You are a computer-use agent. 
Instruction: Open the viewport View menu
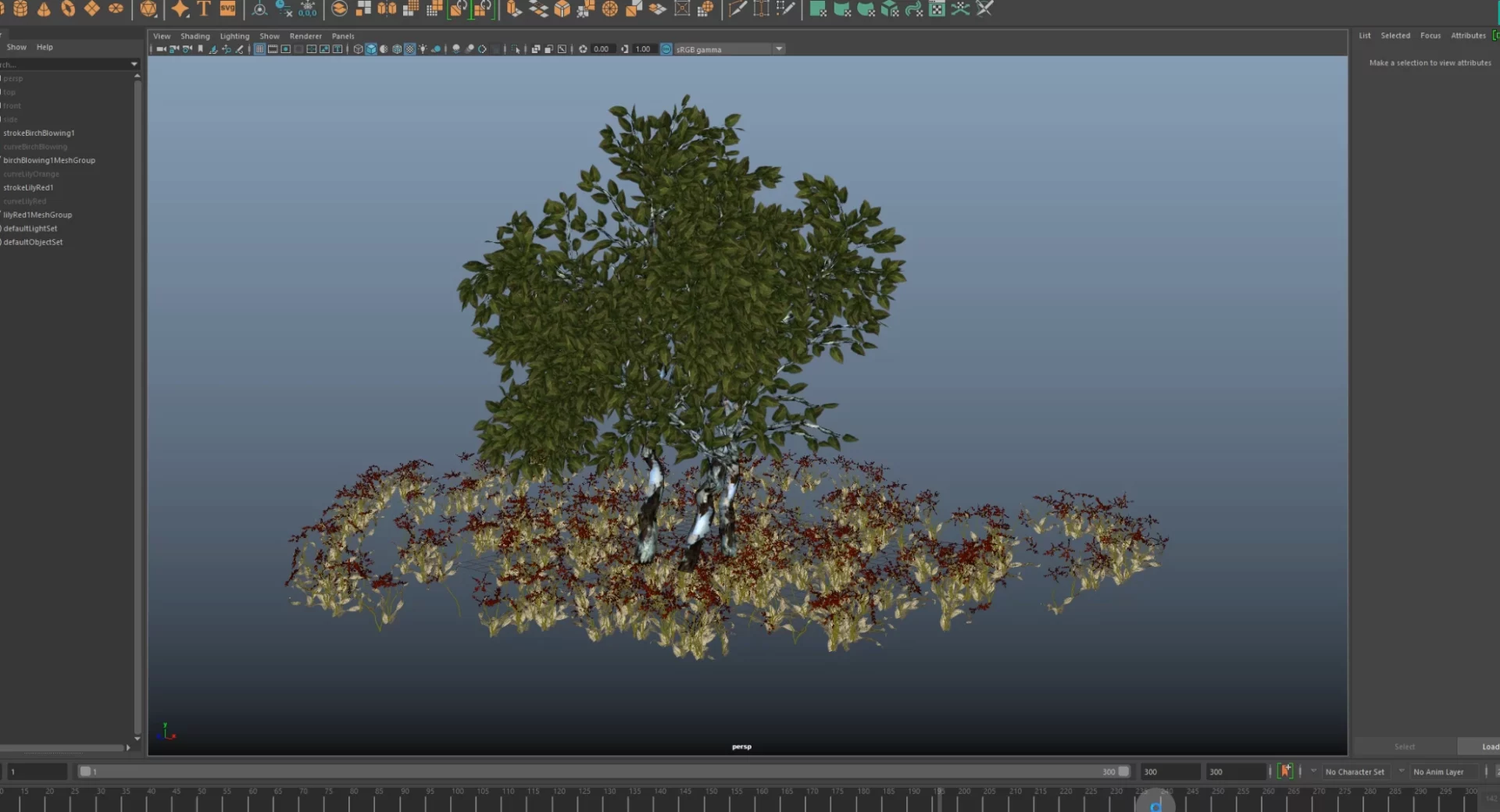(162, 36)
